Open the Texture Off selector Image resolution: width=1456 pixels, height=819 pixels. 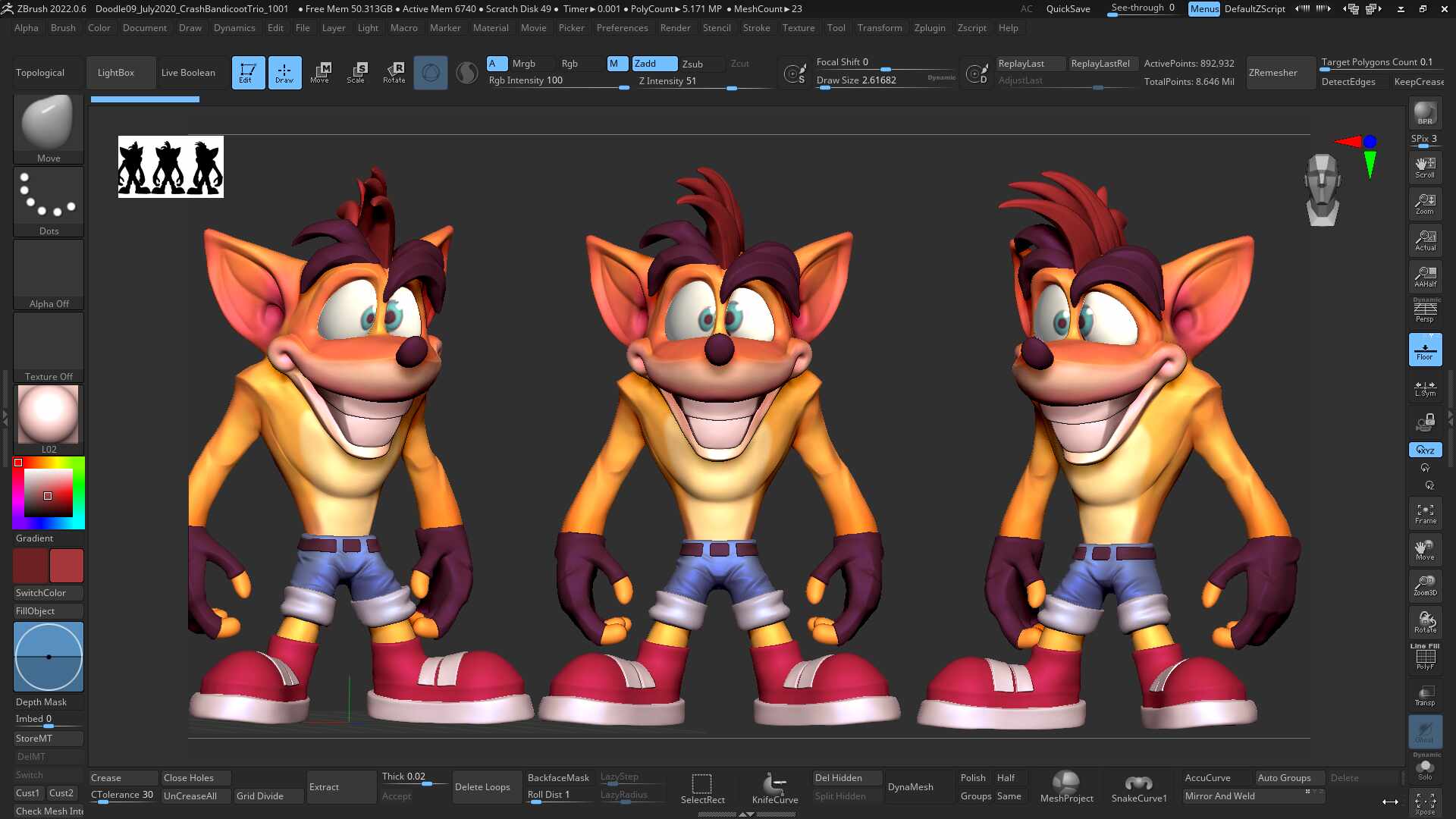pyautogui.click(x=49, y=347)
